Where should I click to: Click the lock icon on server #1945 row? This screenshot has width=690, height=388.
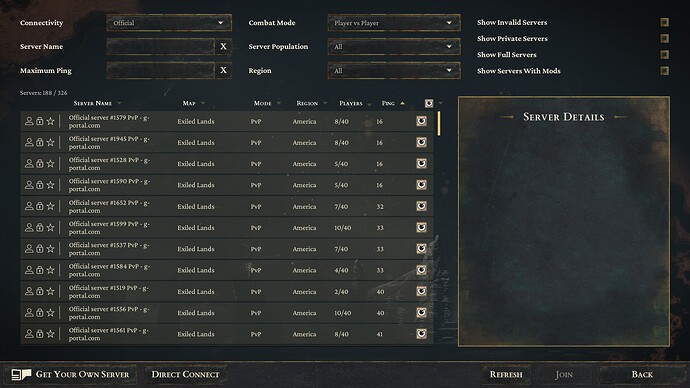pyautogui.click(x=40, y=143)
